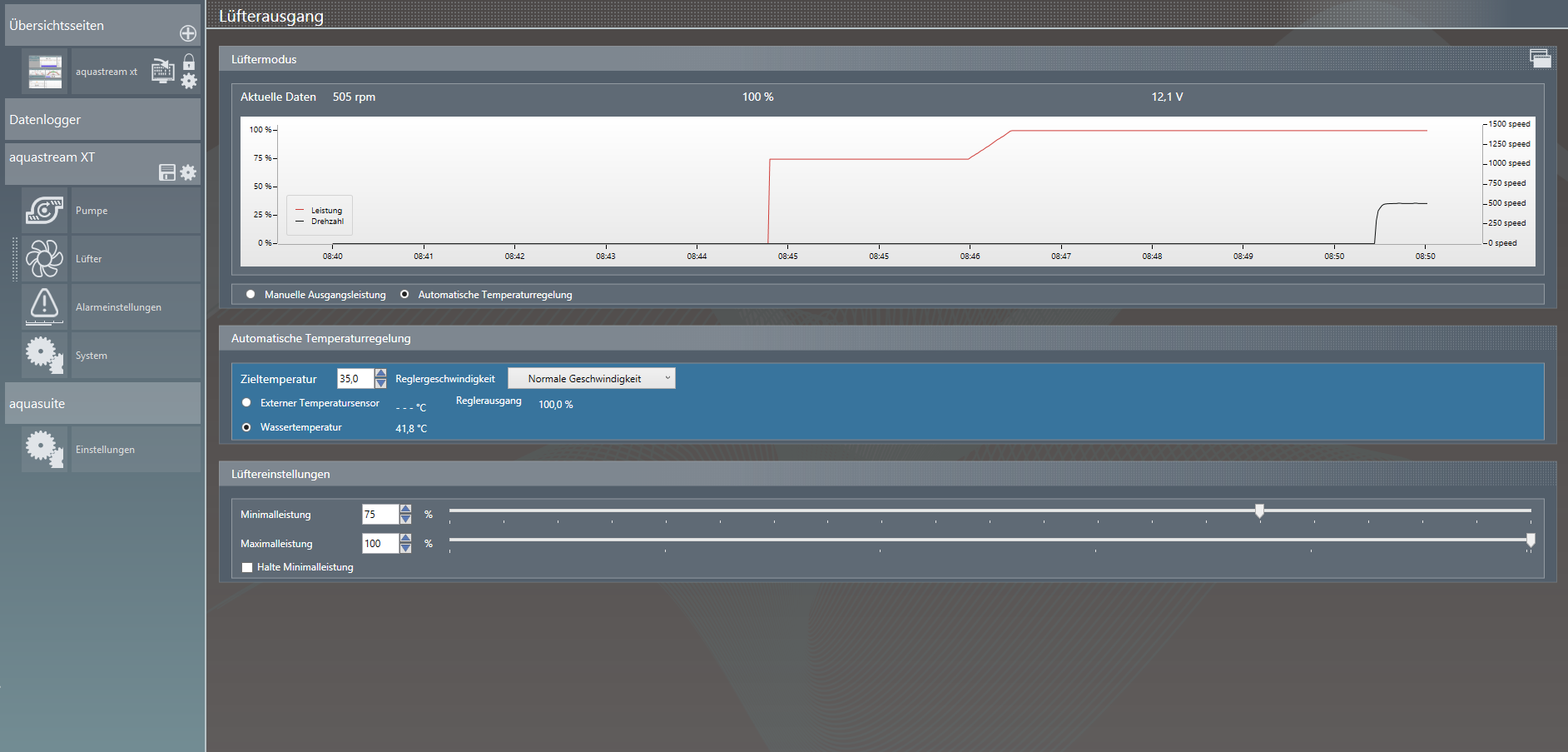Viewport: 1568px width, 752px height.
Task: Enable Halte Minimalleistung checkbox
Action: (247, 567)
